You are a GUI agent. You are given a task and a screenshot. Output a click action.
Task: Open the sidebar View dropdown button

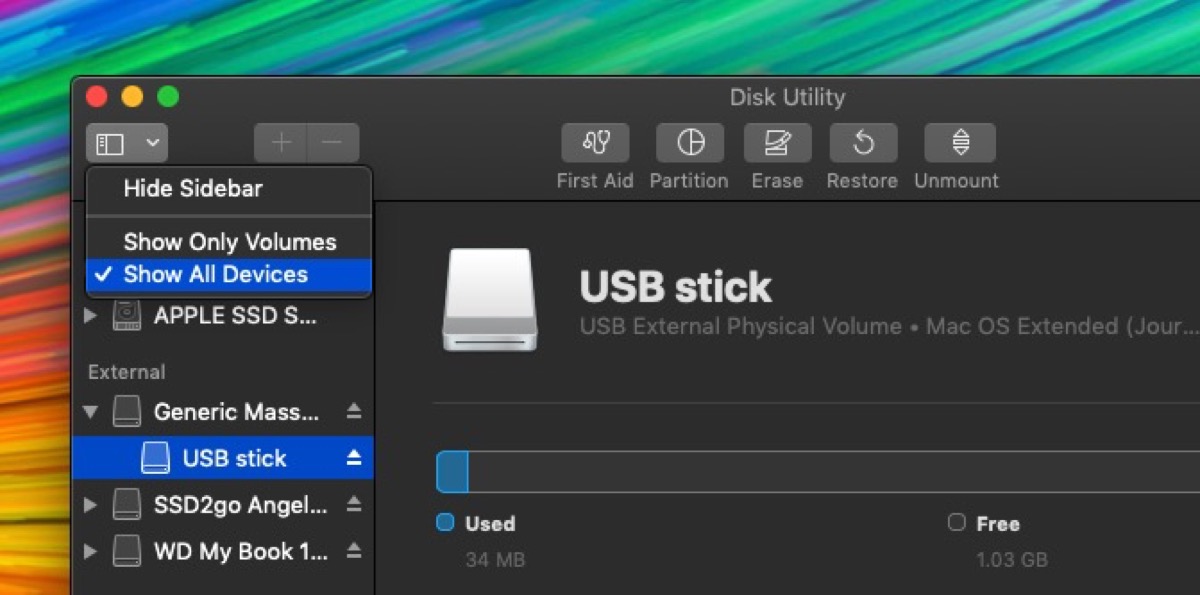click(127, 144)
